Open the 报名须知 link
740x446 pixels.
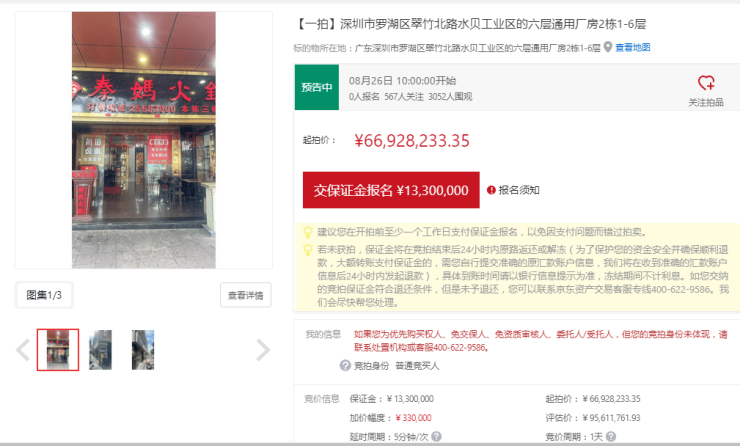(x=519, y=190)
